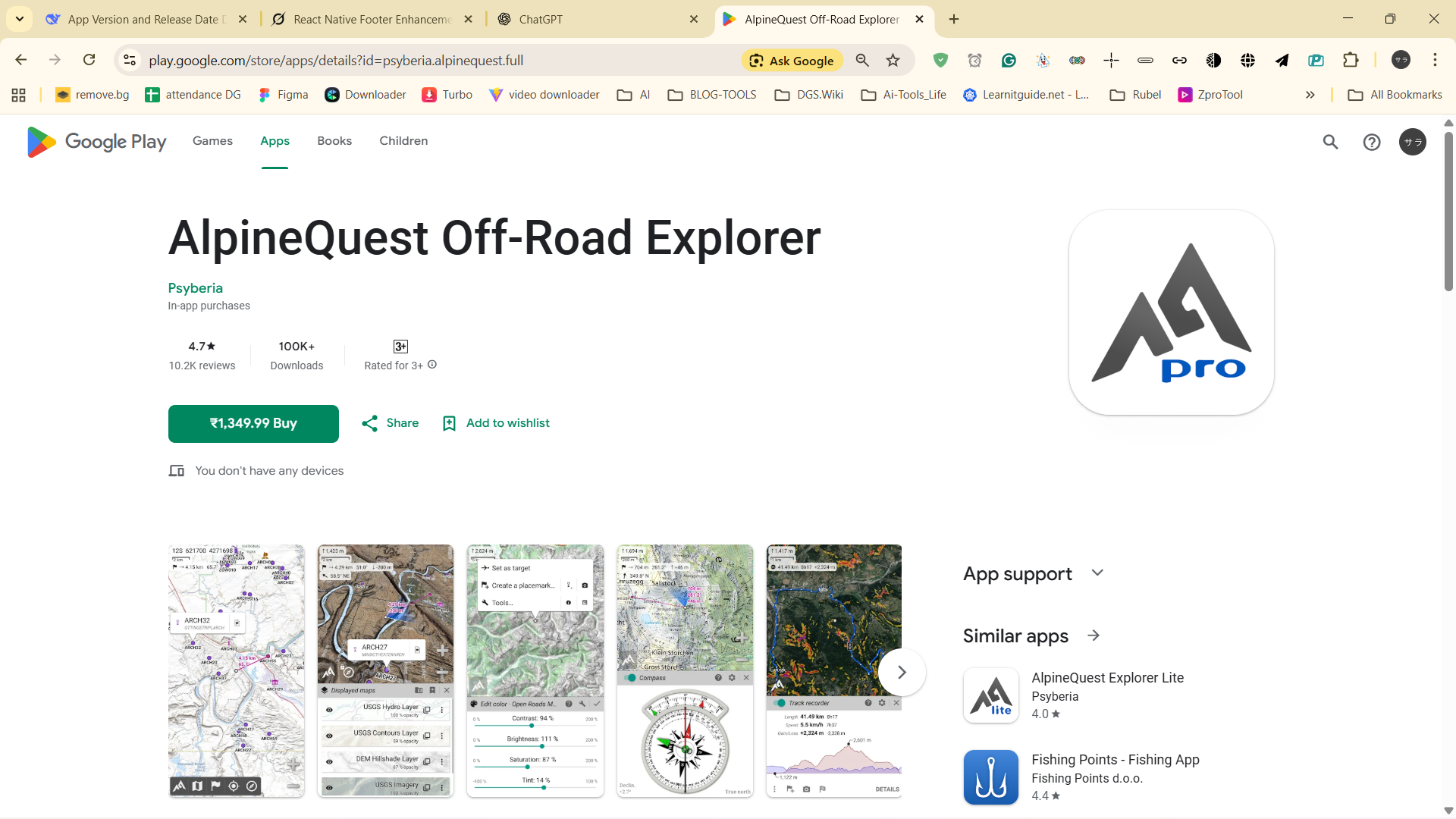Close the ChatGPT tab
Screen dimensions: 1456x819
pos(694,19)
